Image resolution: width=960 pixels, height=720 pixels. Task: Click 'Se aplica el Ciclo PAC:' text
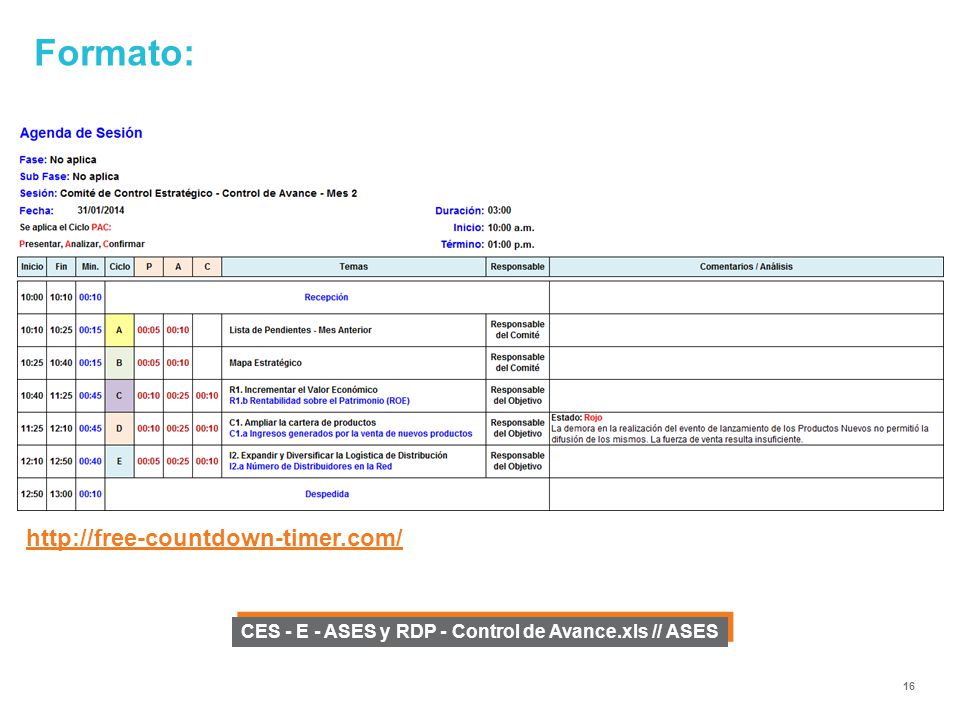pos(66,227)
